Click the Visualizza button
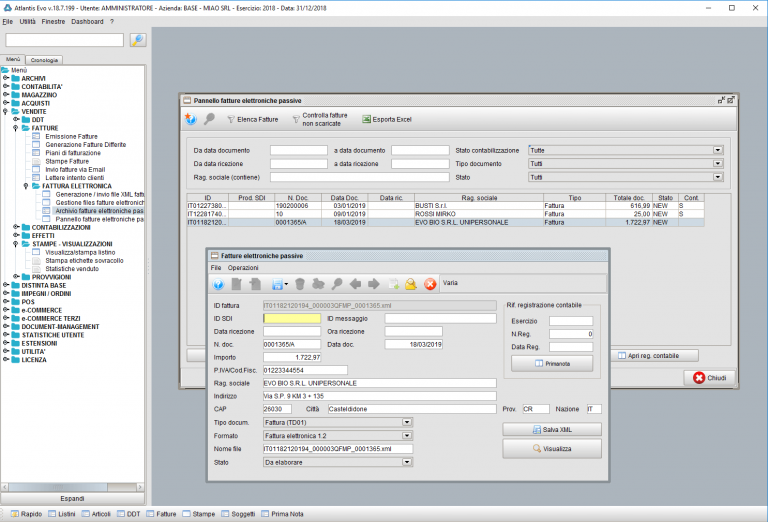This screenshot has width=768, height=522. 552,449
